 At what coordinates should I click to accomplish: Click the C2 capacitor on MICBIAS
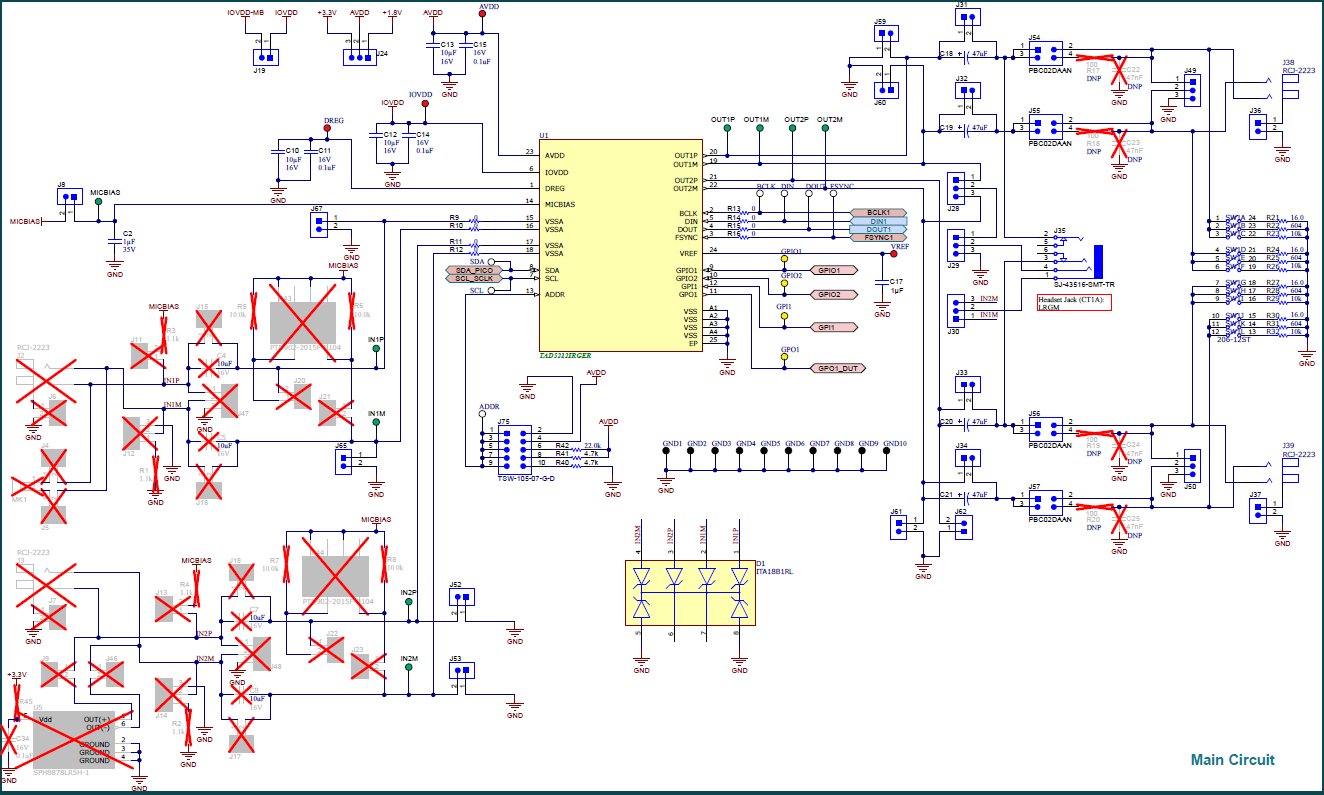tap(115, 241)
